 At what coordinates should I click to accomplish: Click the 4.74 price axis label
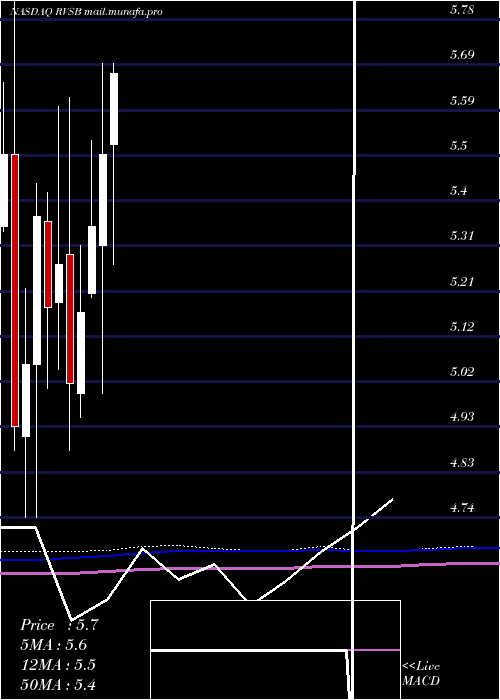462,508
